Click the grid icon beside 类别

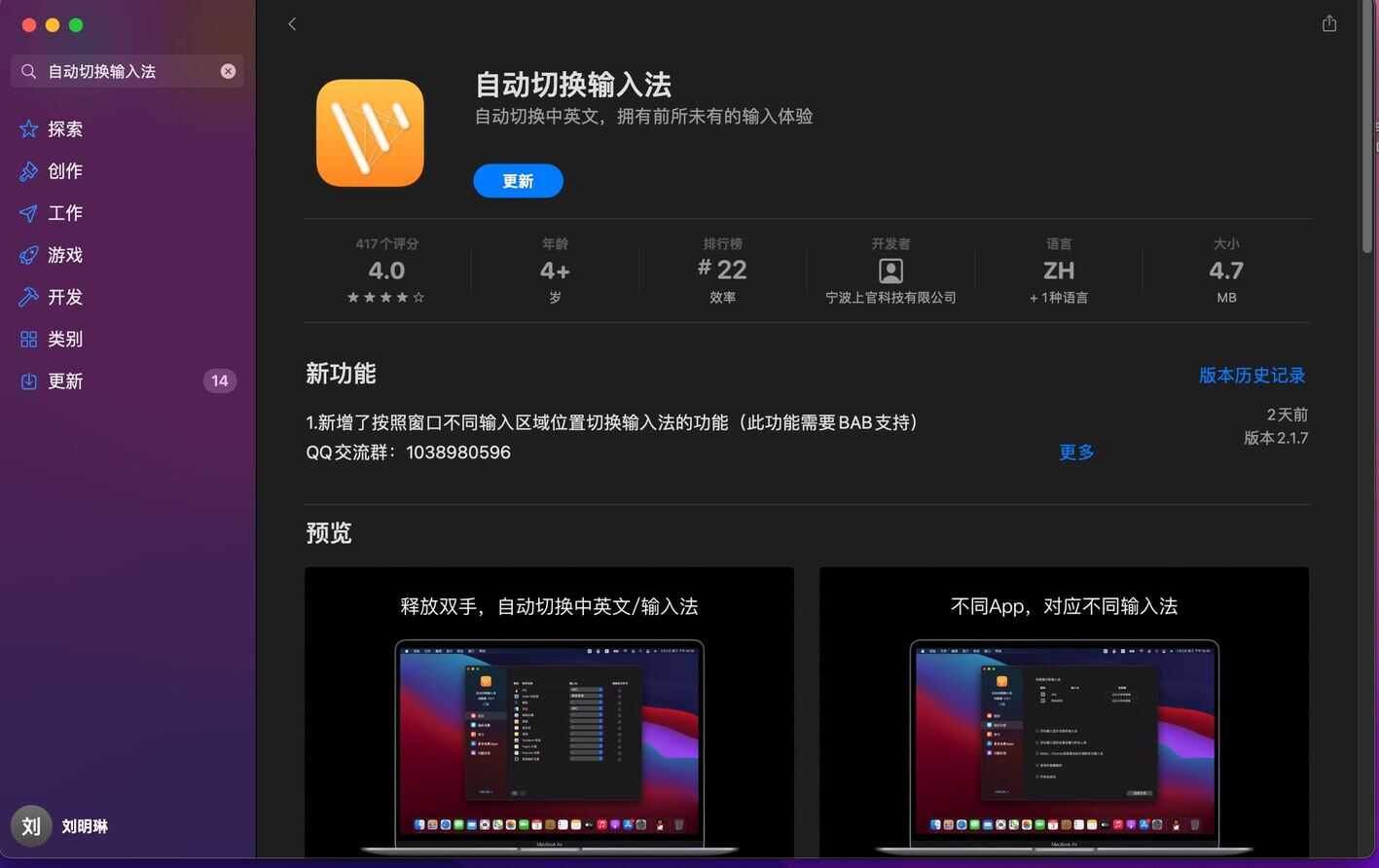point(29,339)
